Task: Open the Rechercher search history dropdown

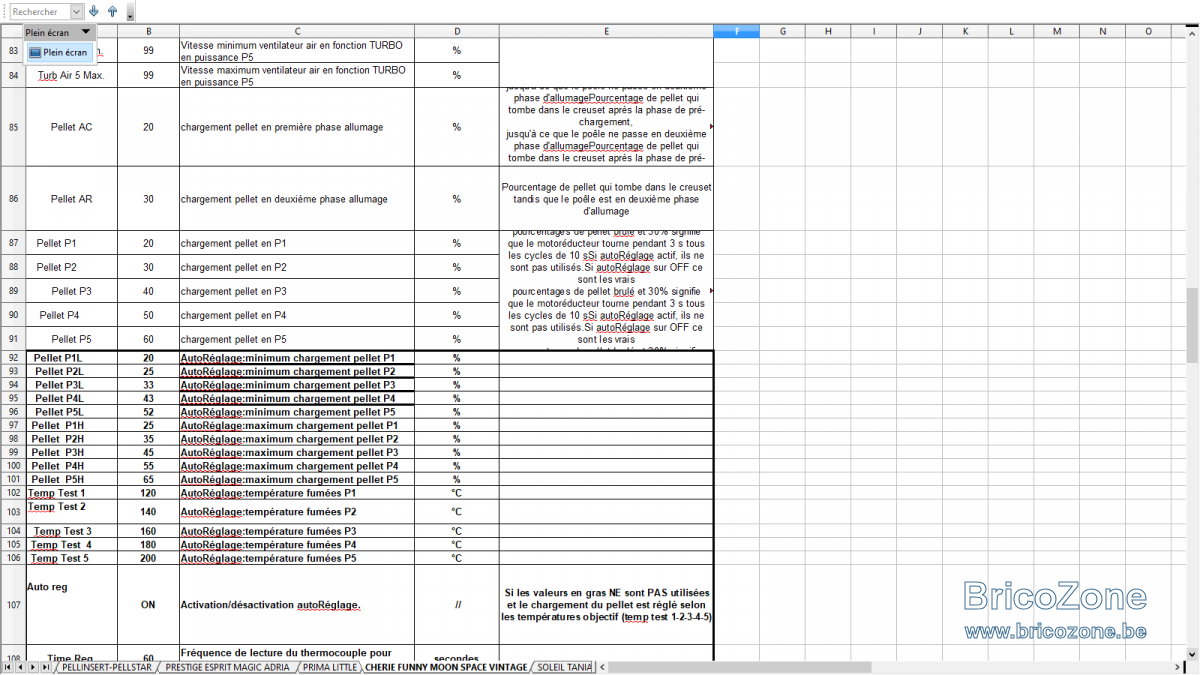Action: [77, 12]
